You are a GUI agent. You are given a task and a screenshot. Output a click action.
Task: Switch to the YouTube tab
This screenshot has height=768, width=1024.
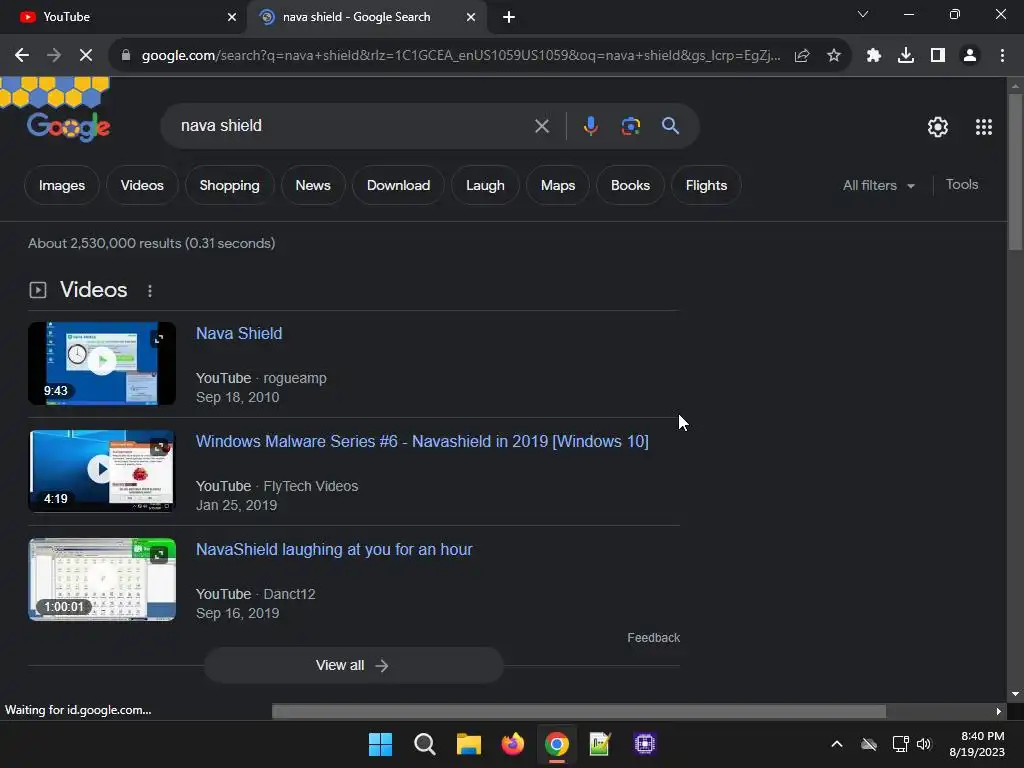point(124,17)
